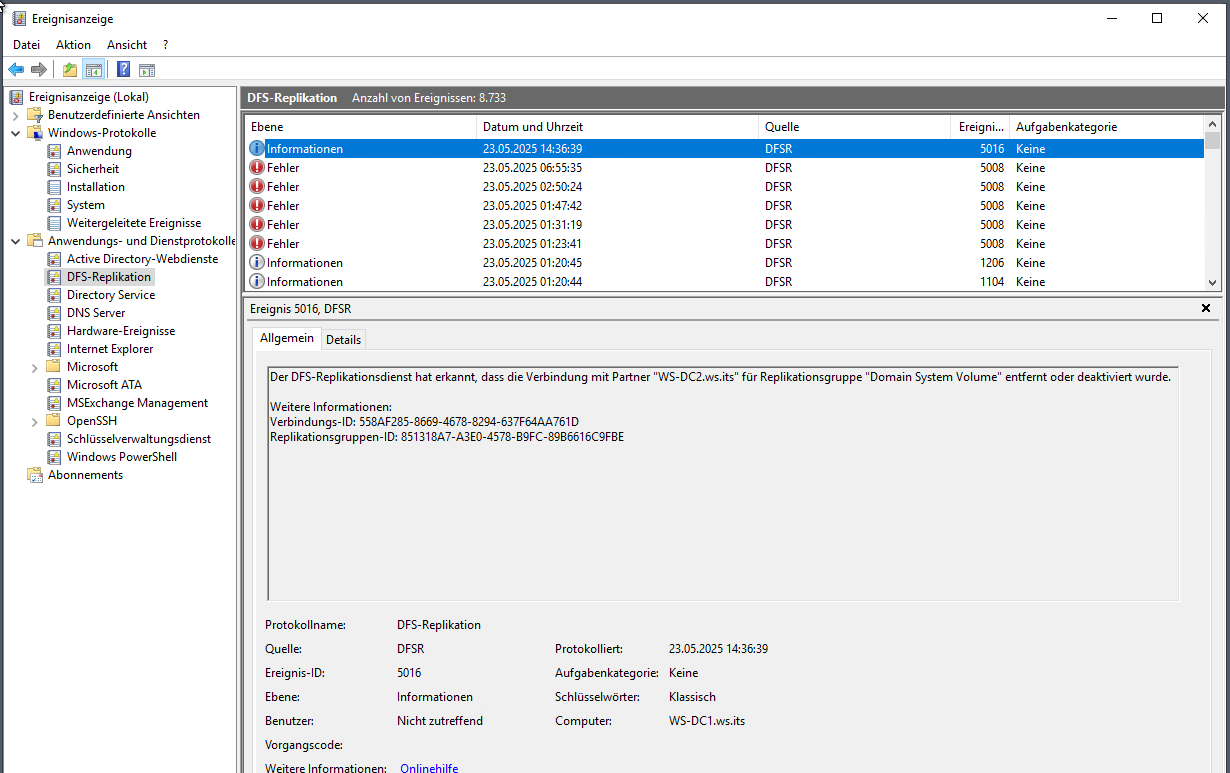Expand the Benutzerdefinierte Ansichten node

[15, 115]
